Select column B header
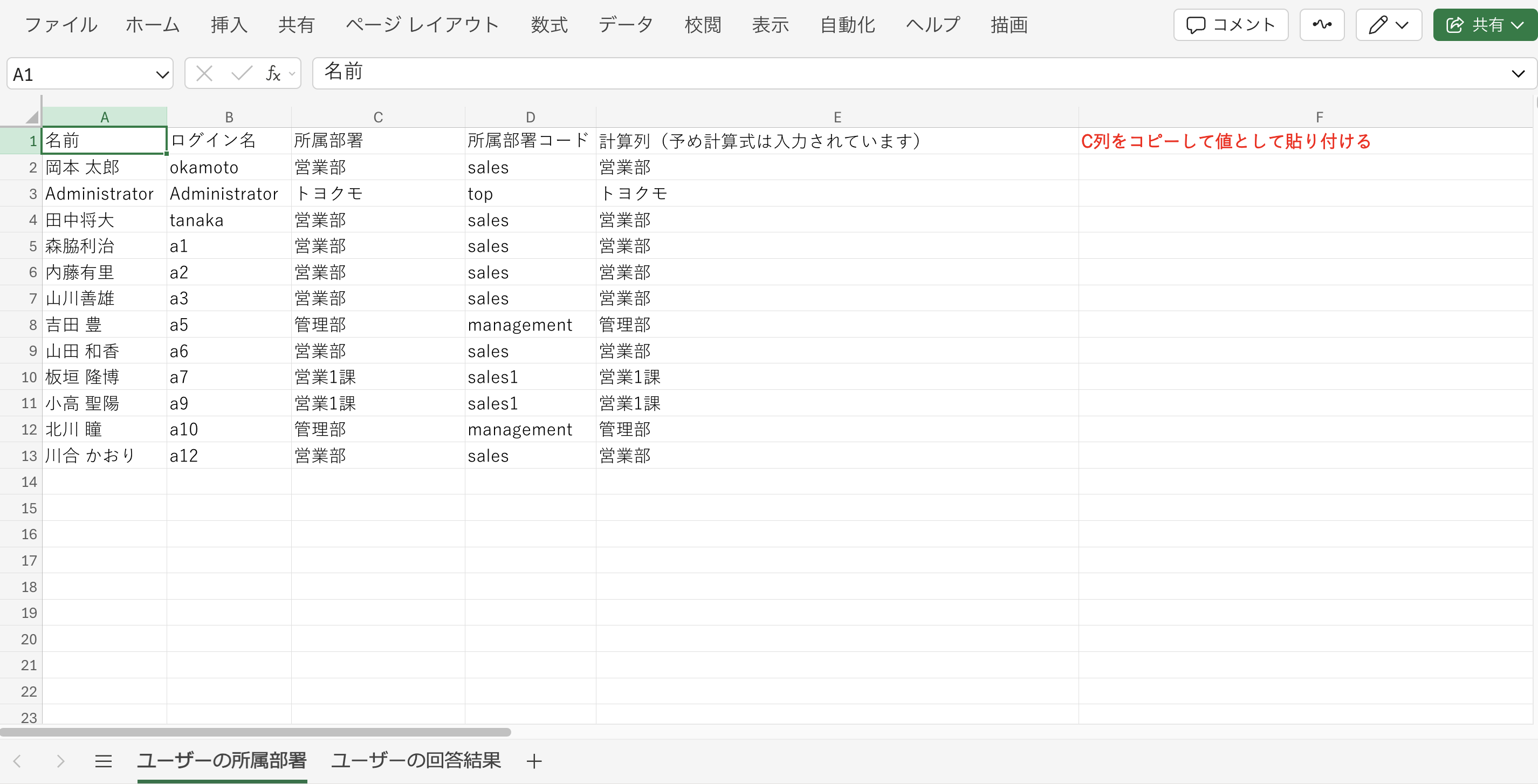The width and height of the screenshot is (1538, 784). click(x=229, y=117)
